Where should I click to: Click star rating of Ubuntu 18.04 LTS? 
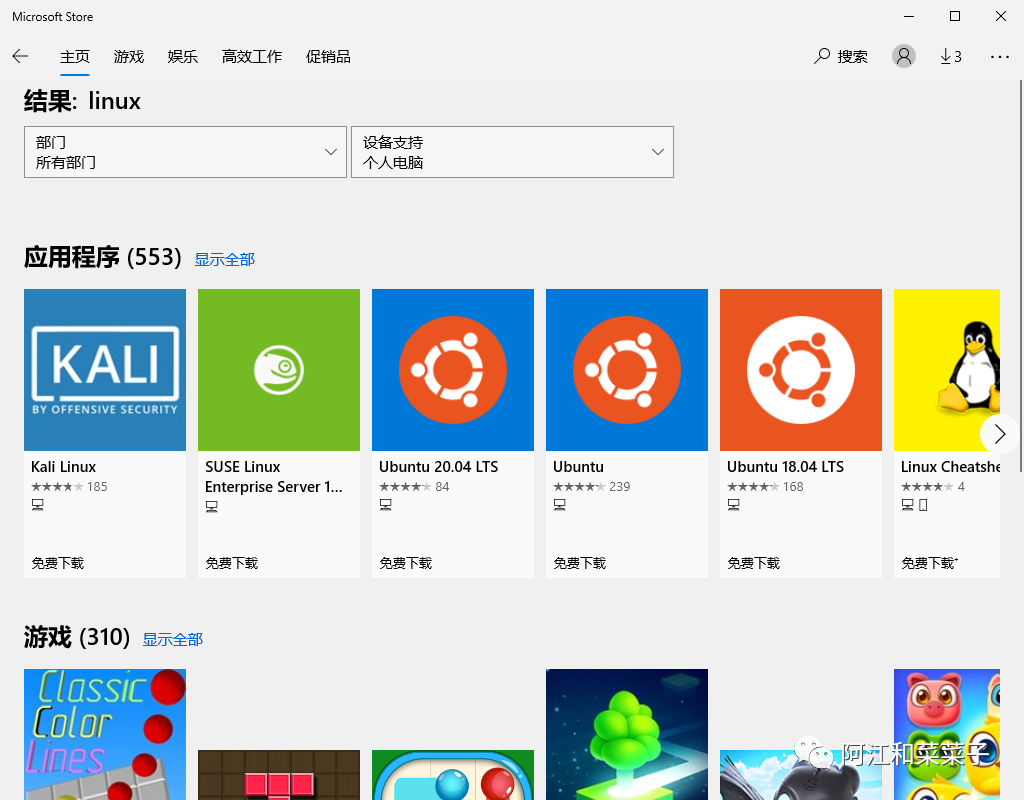[x=754, y=487]
